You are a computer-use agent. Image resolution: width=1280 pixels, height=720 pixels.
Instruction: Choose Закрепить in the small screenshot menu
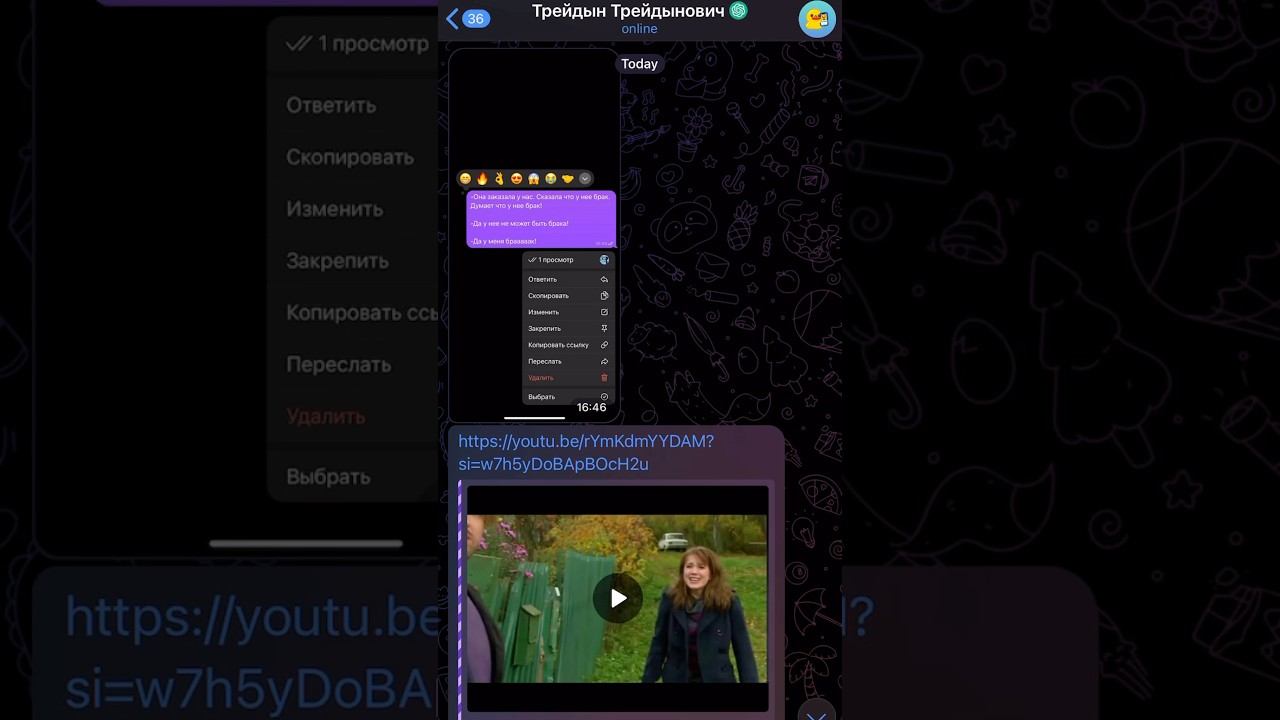click(x=568, y=328)
